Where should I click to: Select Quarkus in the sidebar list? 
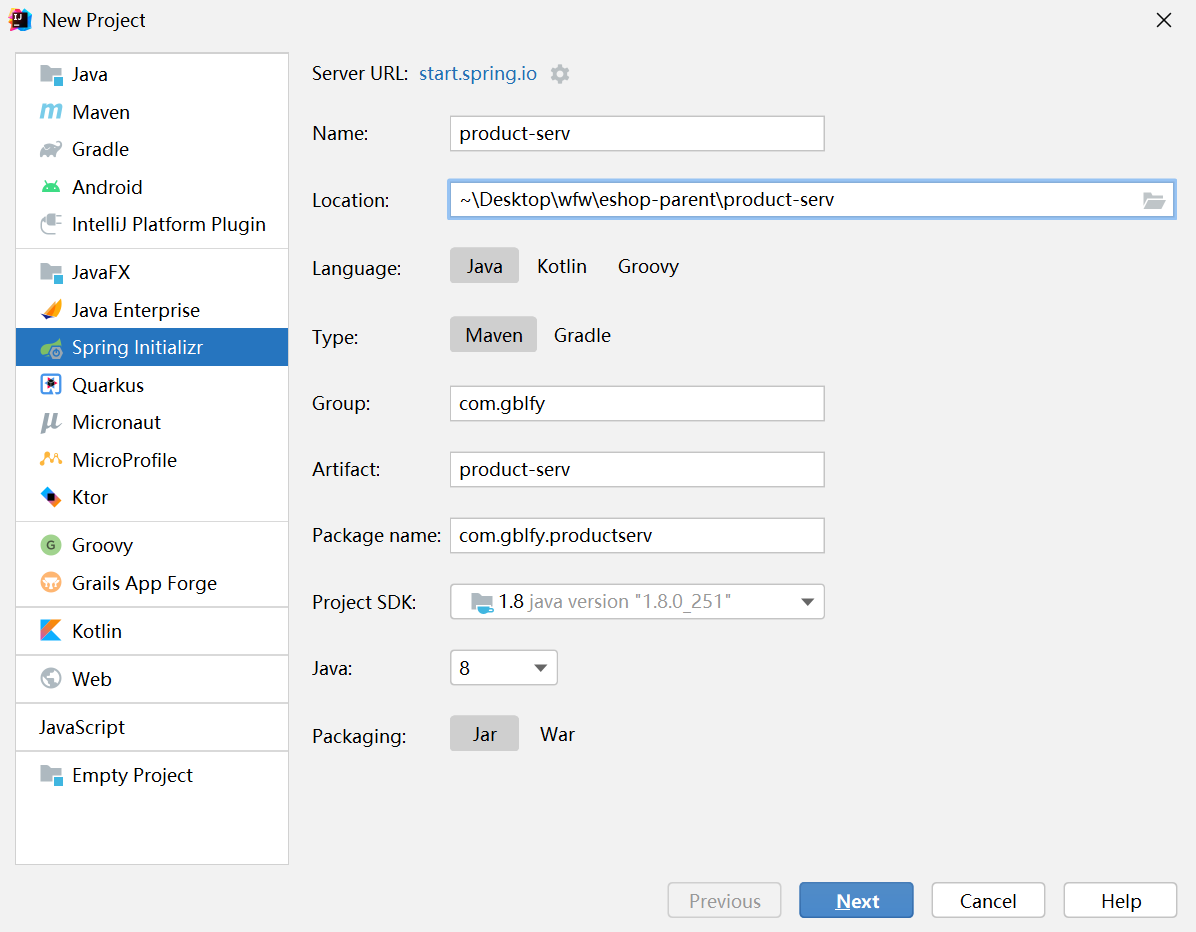coord(152,385)
